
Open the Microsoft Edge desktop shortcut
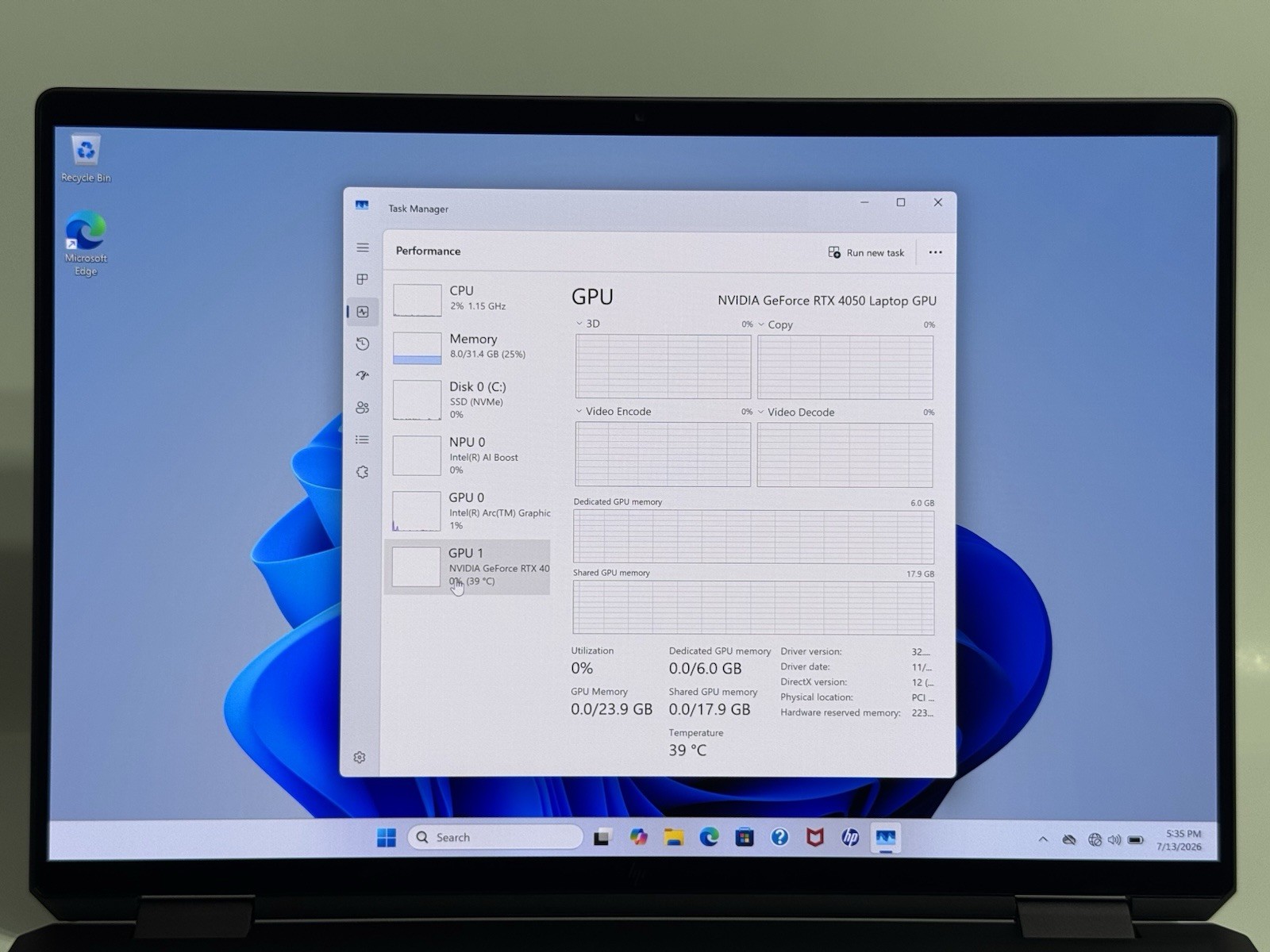tap(86, 243)
